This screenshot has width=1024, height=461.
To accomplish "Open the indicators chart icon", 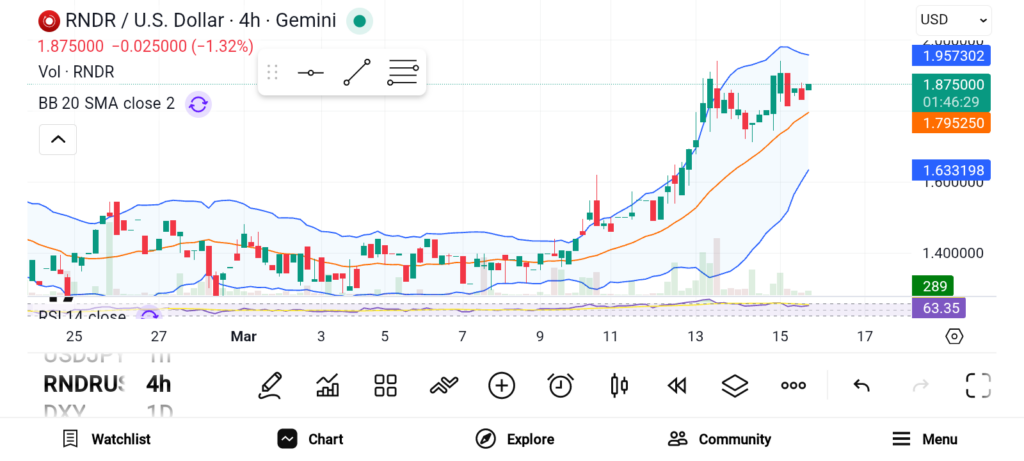I will click(327, 385).
